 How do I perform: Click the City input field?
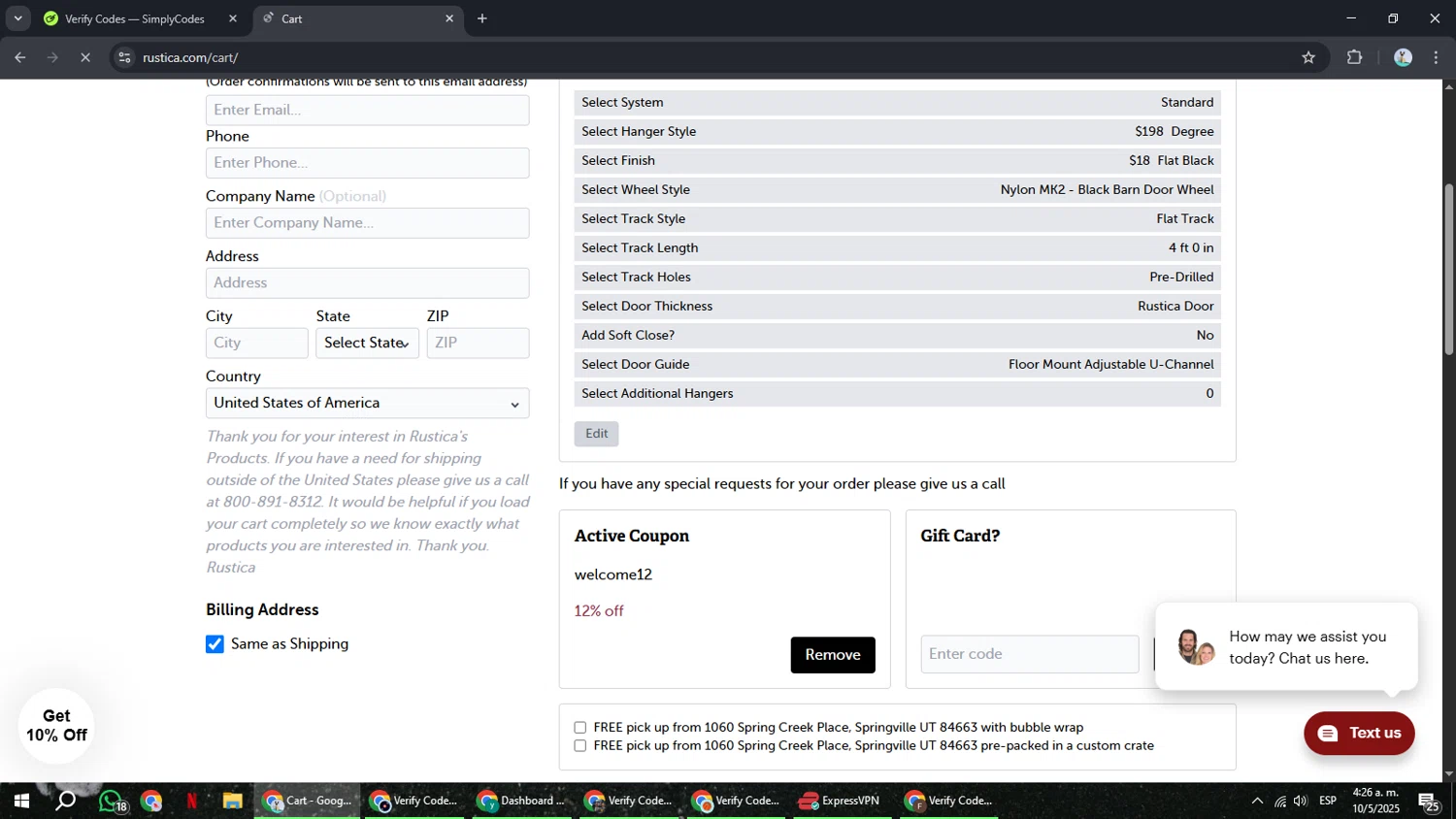[257, 343]
